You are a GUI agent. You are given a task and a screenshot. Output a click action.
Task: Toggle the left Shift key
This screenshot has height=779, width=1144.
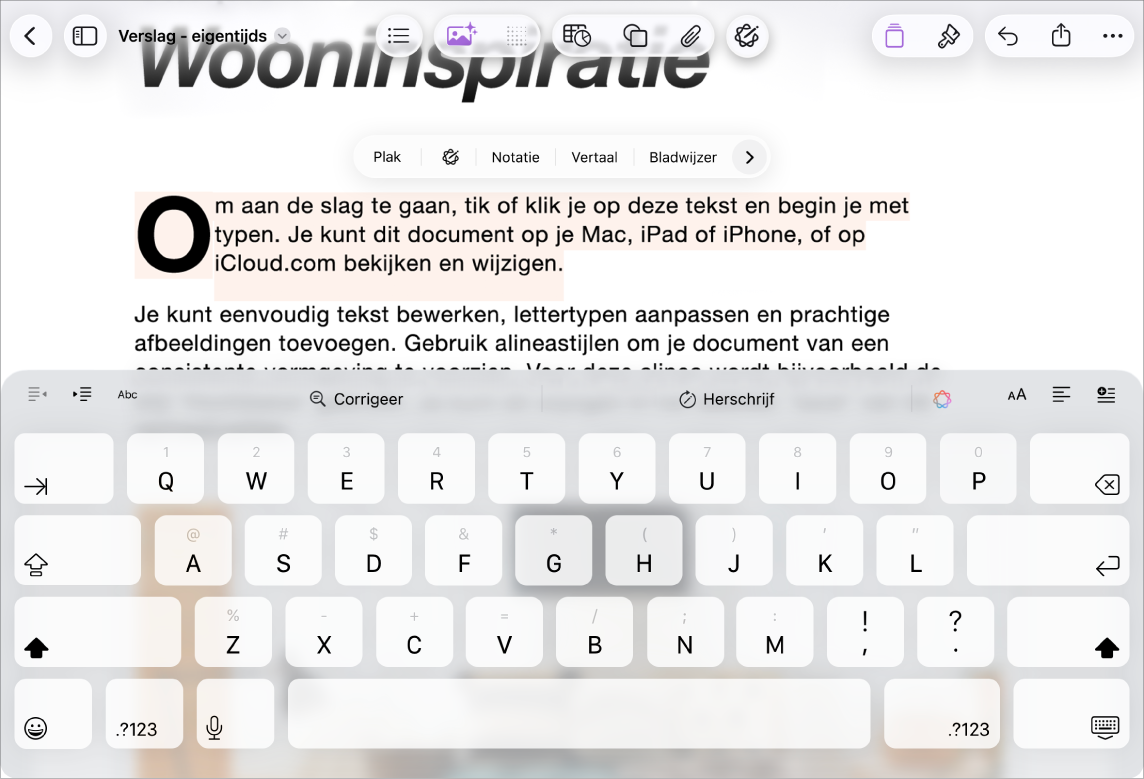98,632
